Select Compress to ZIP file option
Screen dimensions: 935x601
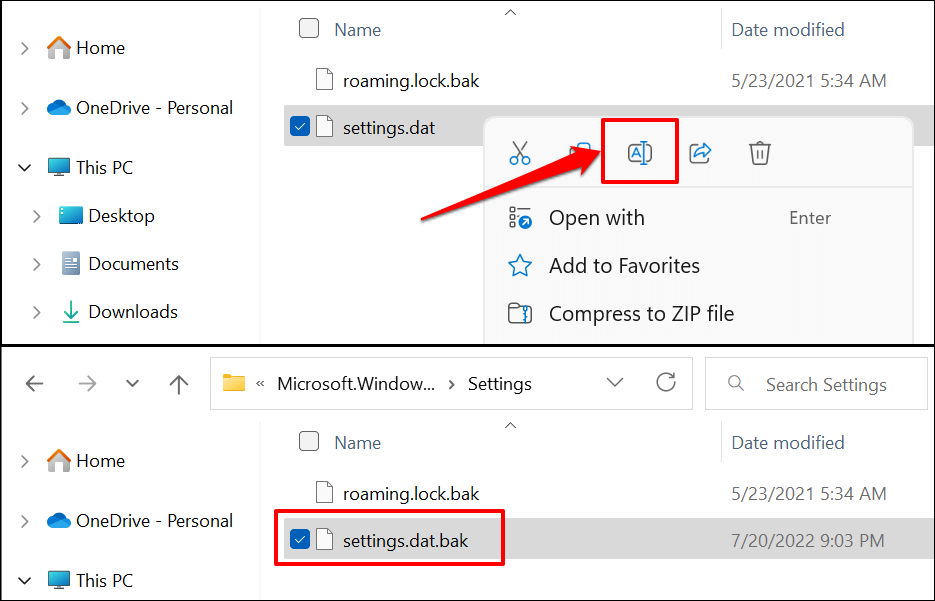pos(641,314)
